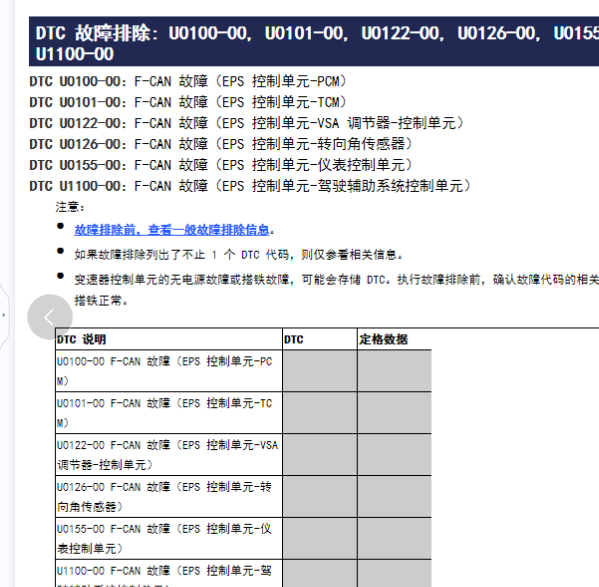Click table row U0100-00 F-CAN 故障

coord(169,371)
